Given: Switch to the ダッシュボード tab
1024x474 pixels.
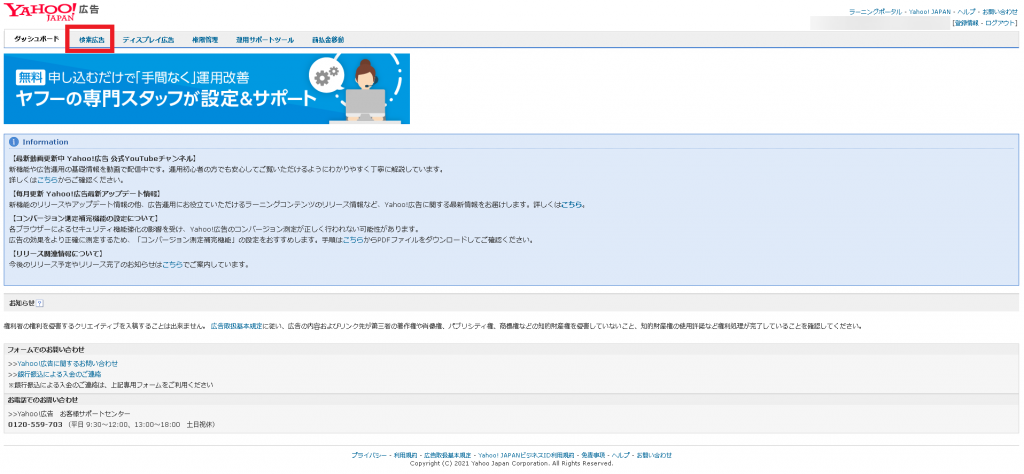Looking at the screenshot, I should click(x=36, y=39).
